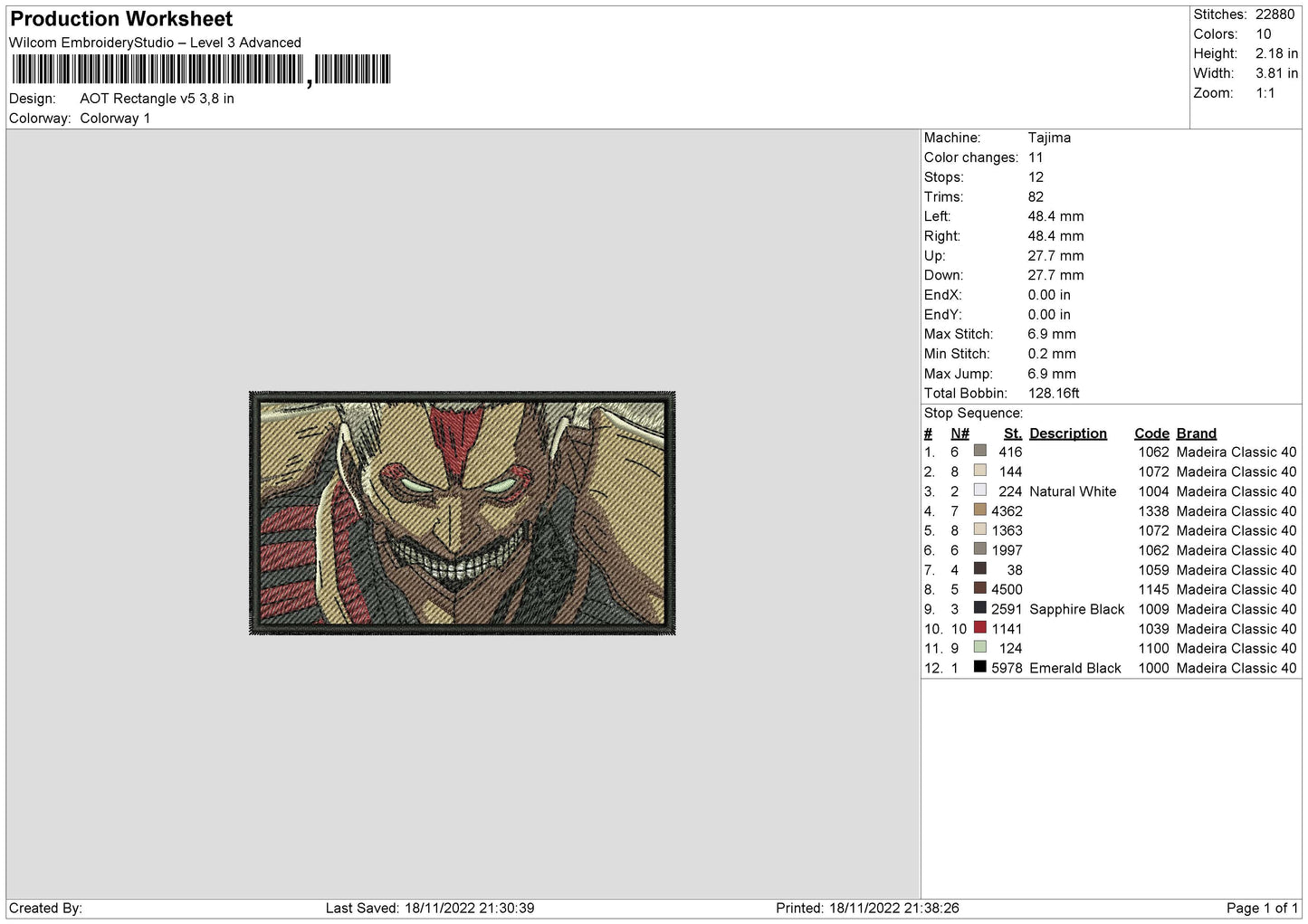Click the machine value 'Tajima'

point(1049,138)
